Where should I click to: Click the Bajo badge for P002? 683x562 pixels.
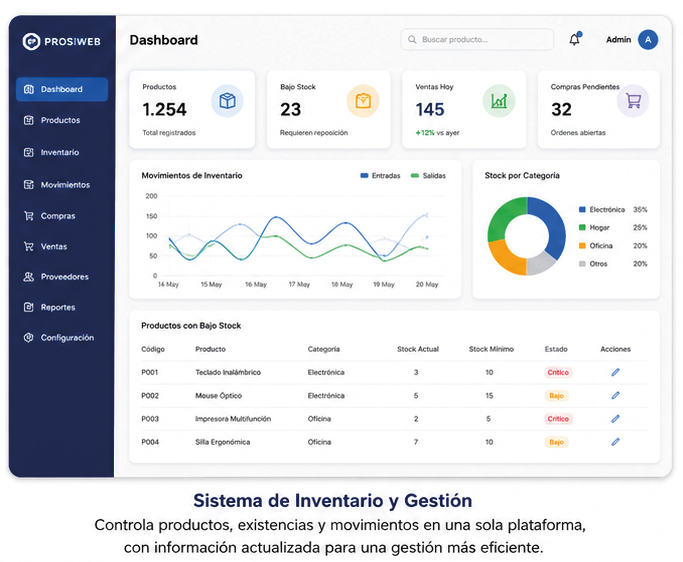pyautogui.click(x=556, y=396)
